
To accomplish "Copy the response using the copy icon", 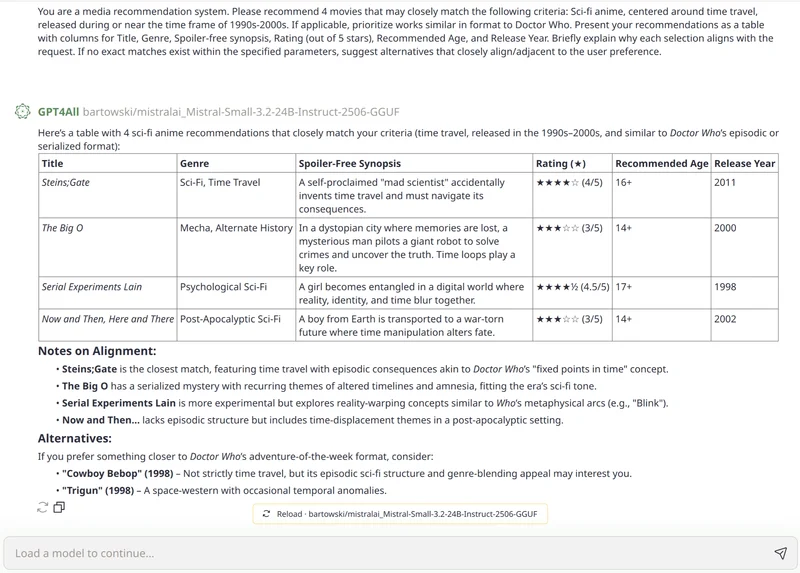I will pos(59,507).
